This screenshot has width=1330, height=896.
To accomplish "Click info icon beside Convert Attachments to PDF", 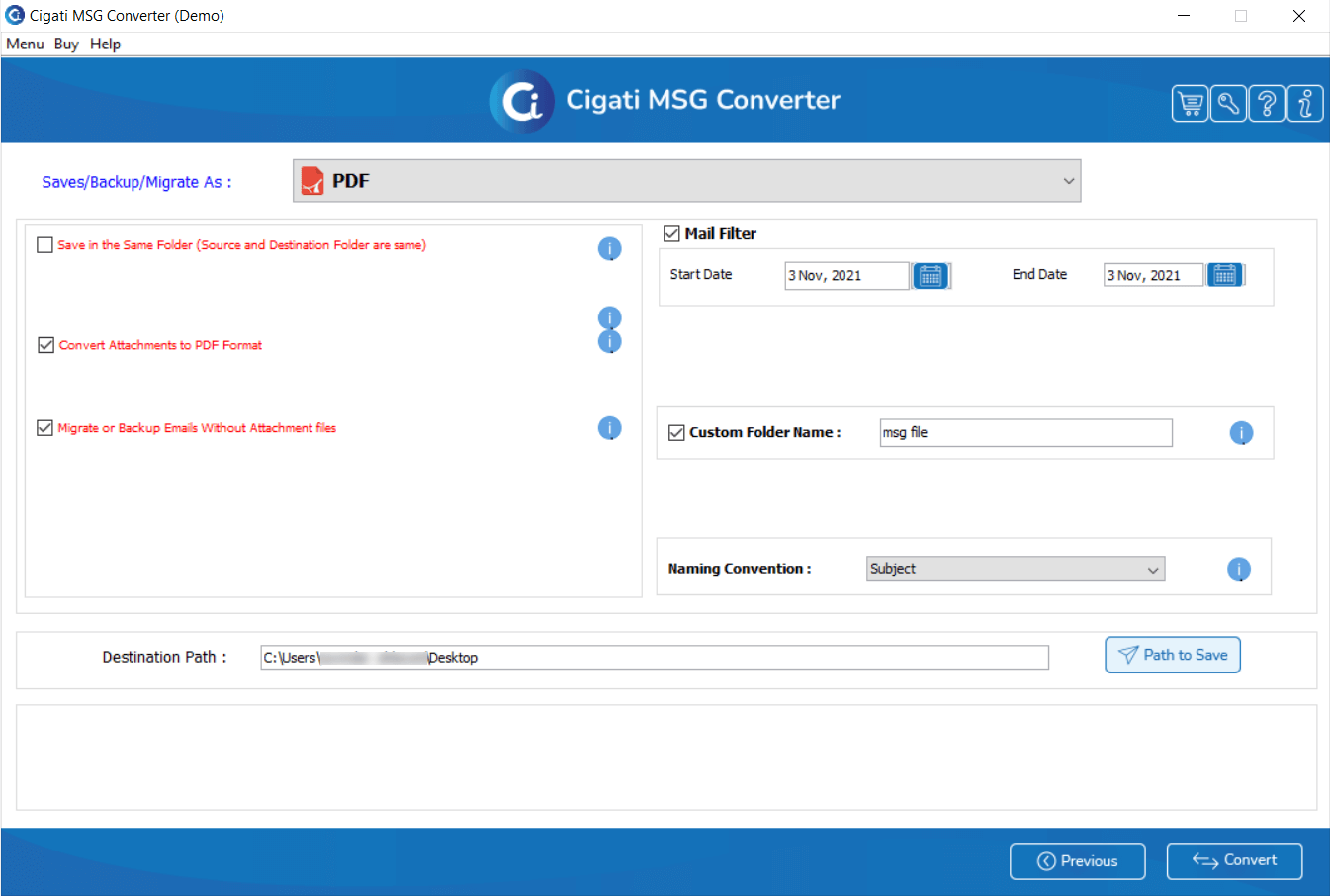I will (610, 341).
